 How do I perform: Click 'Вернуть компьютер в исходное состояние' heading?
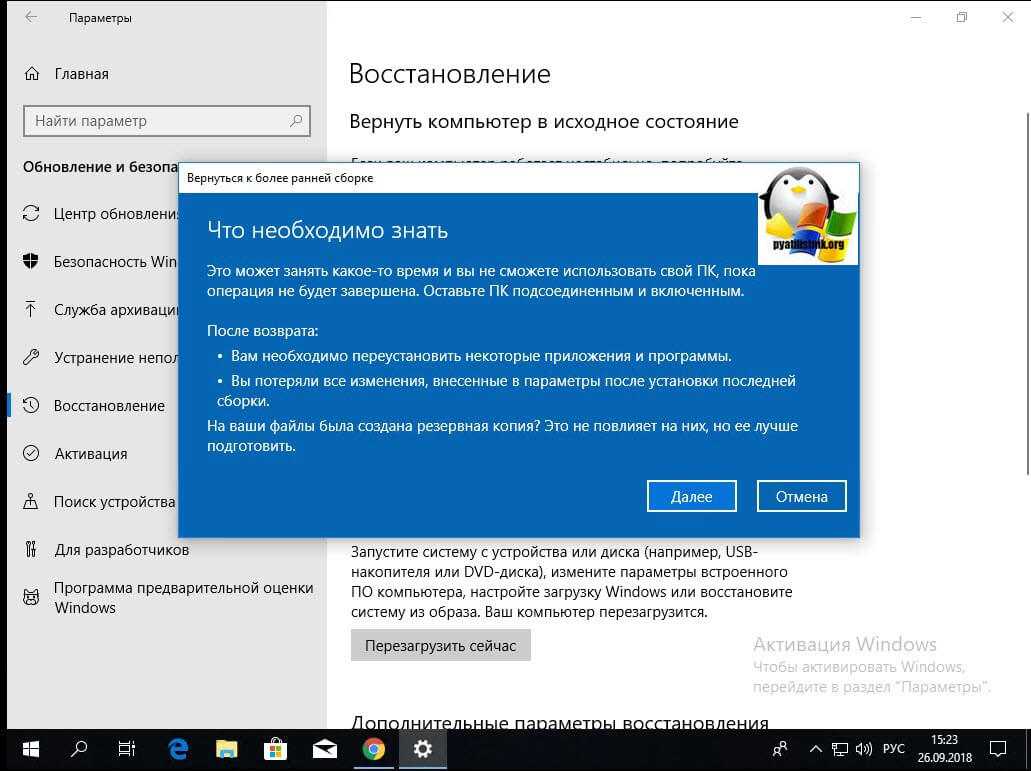[x=544, y=122]
